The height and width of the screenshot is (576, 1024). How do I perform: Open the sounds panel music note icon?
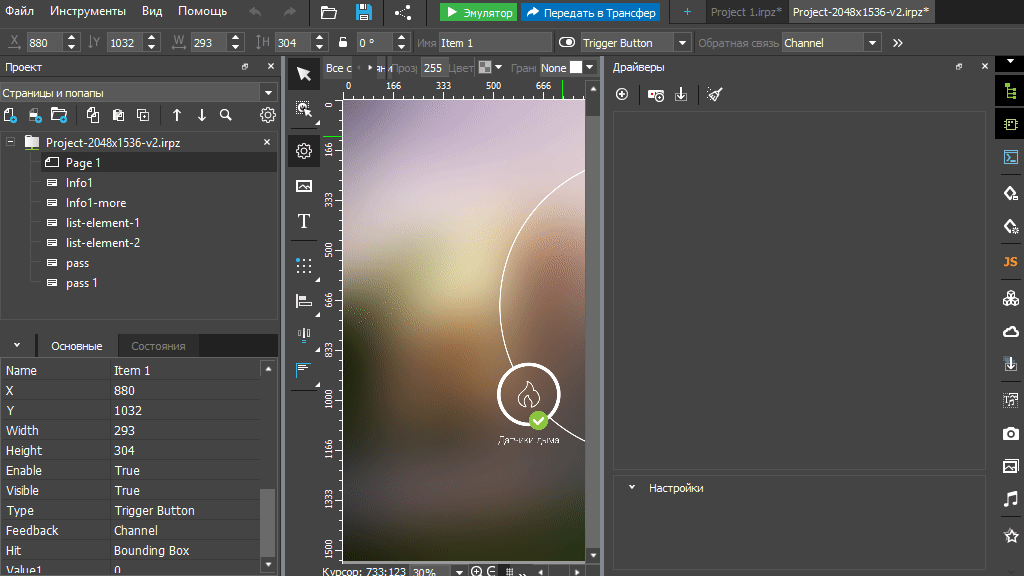click(x=1010, y=500)
